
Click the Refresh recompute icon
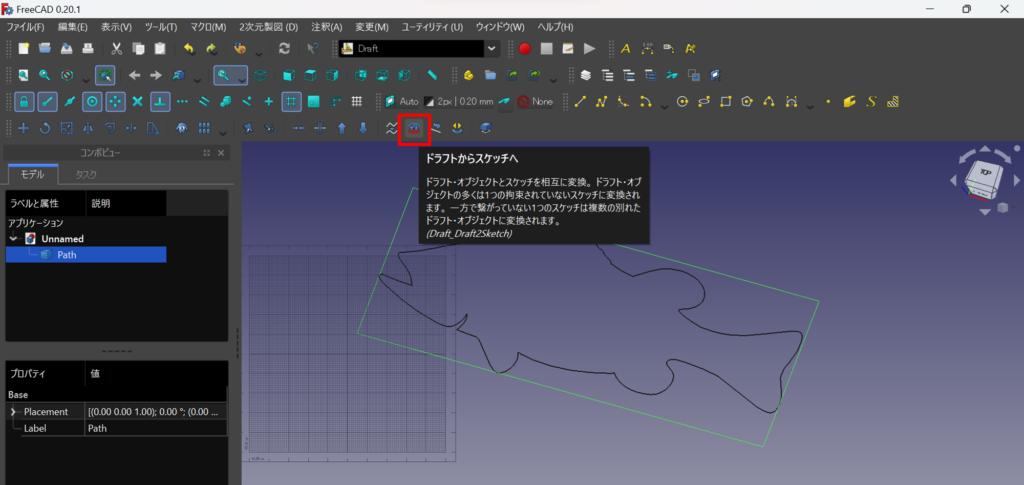pos(284,48)
